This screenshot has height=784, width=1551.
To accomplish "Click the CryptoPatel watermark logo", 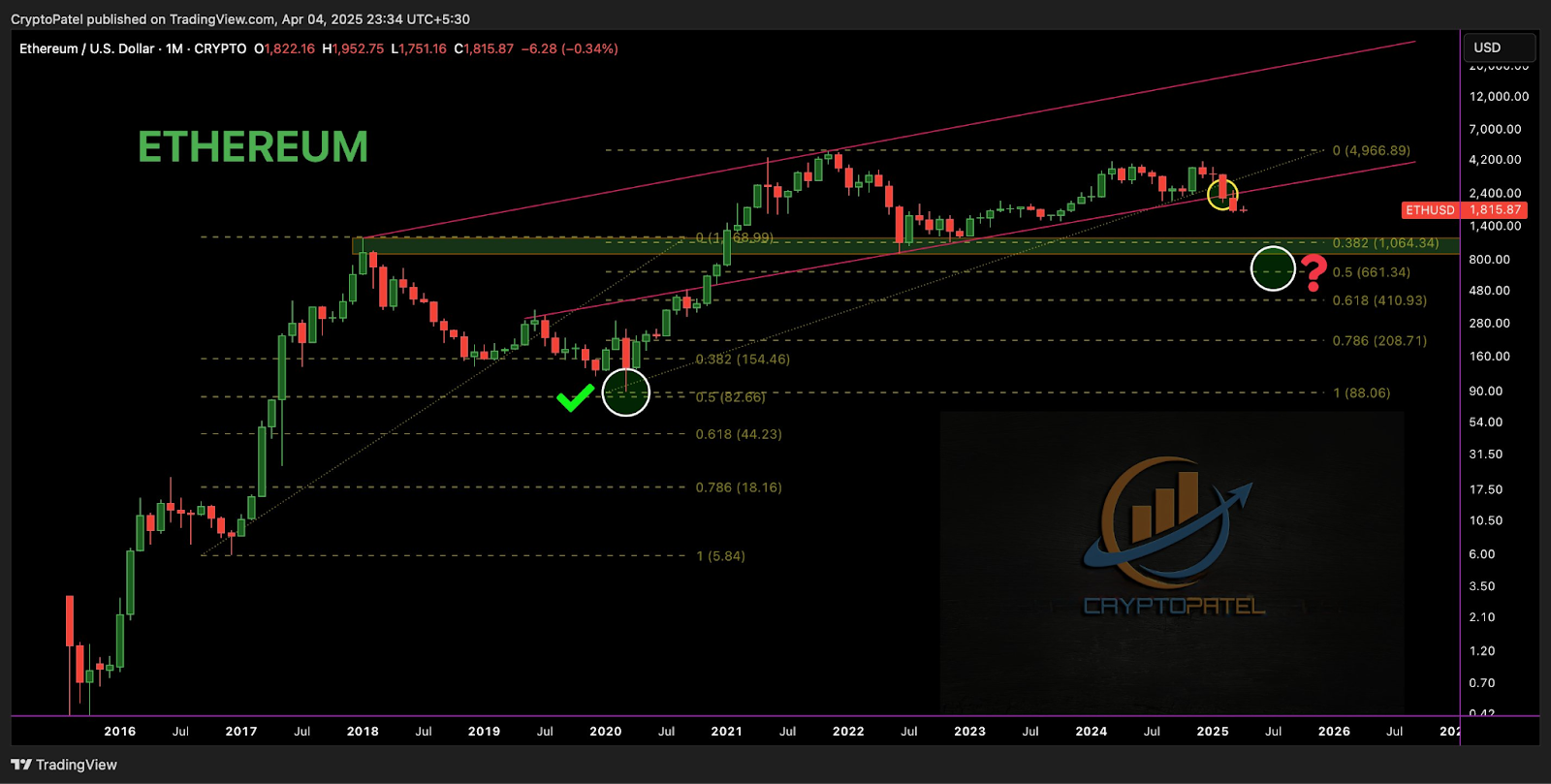I will pos(1173,536).
